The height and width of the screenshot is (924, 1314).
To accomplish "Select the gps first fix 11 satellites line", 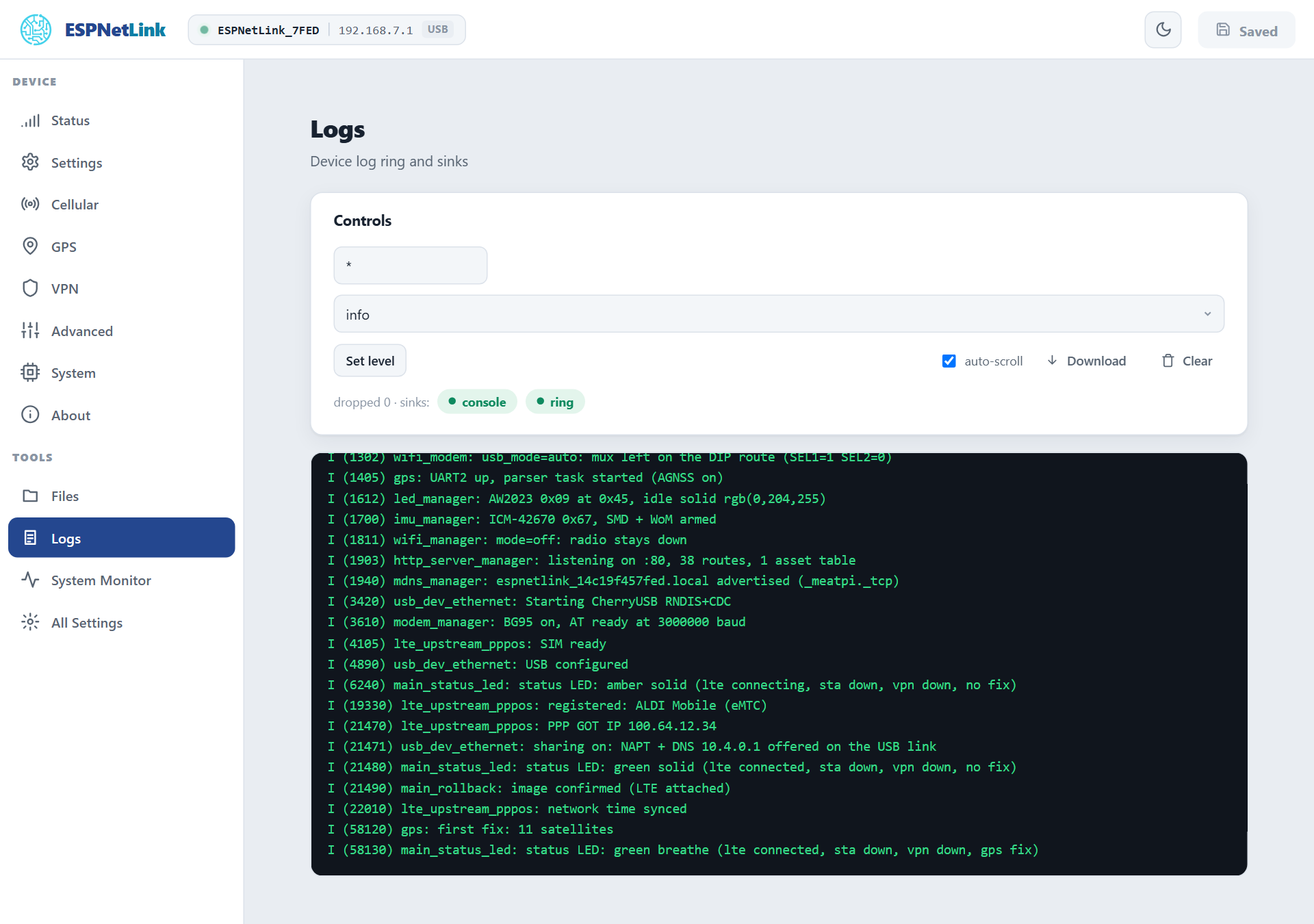I will tap(470, 829).
